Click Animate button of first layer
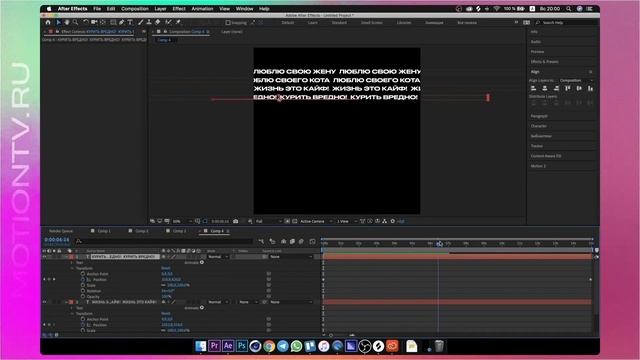Screen dimensions: 640x360 pos(194,262)
